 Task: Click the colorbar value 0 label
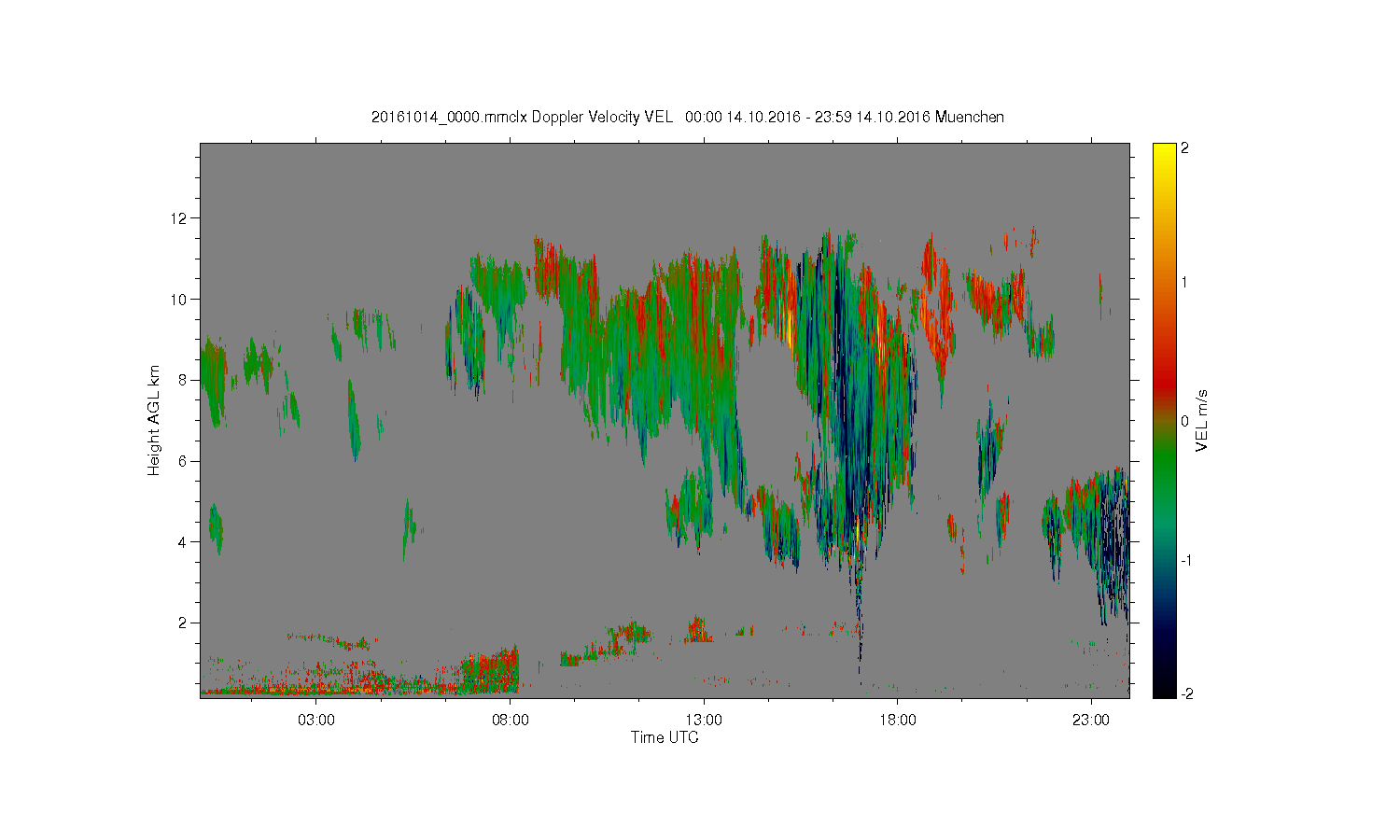coord(1184,421)
